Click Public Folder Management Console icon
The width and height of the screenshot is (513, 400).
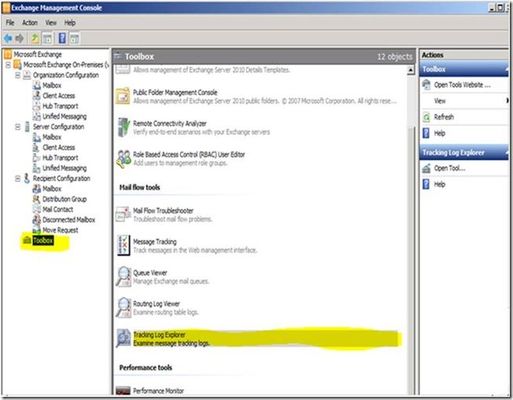(x=123, y=96)
